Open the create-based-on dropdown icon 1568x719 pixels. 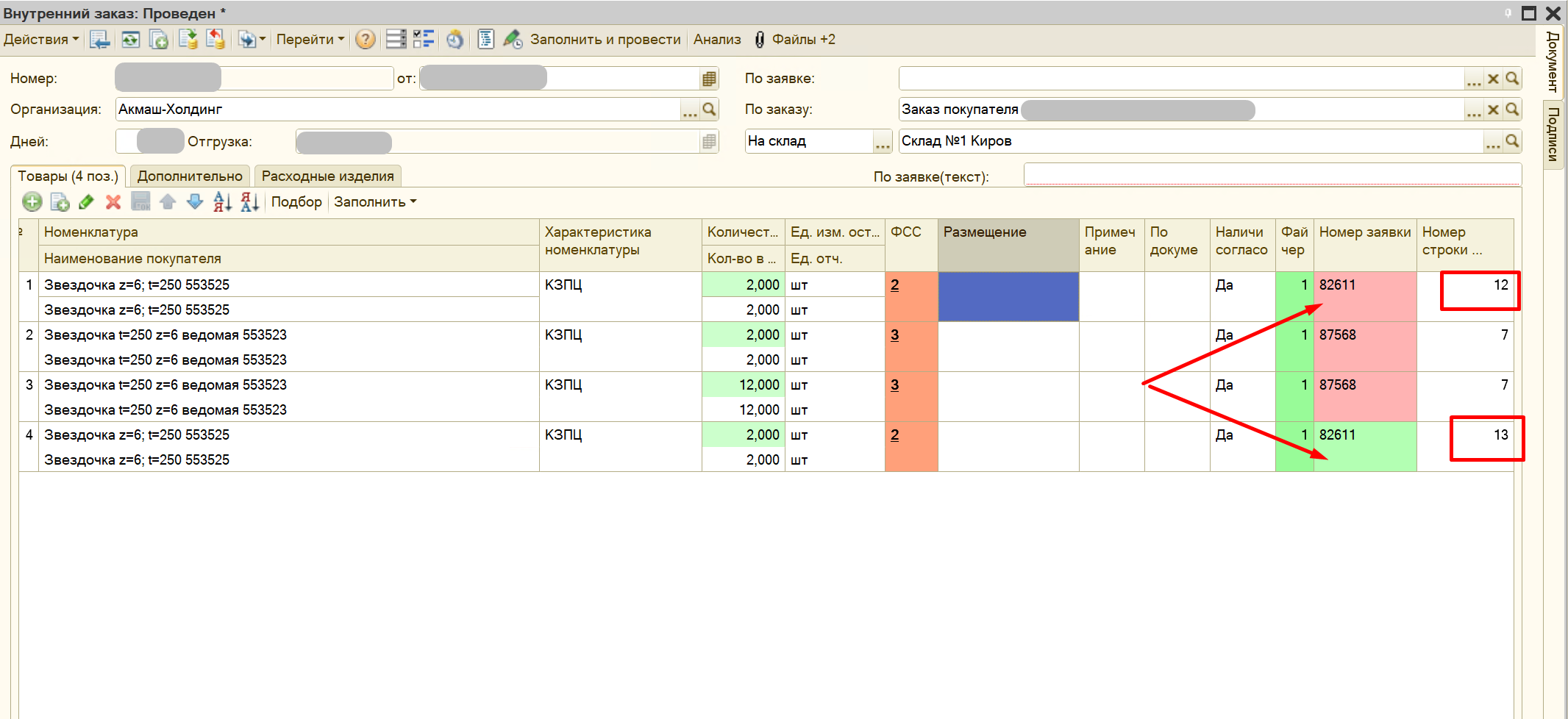(252, 40)
